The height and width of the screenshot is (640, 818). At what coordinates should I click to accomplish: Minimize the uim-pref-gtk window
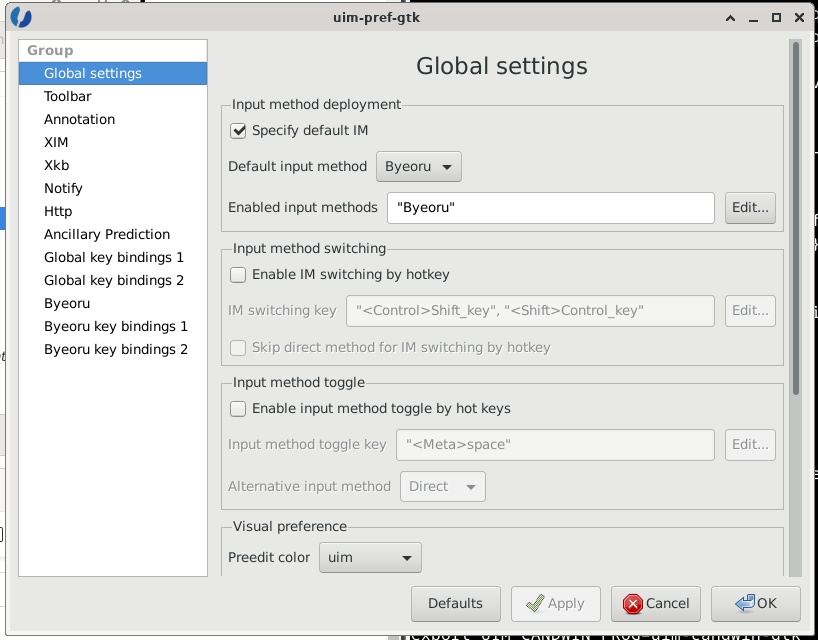753,18
